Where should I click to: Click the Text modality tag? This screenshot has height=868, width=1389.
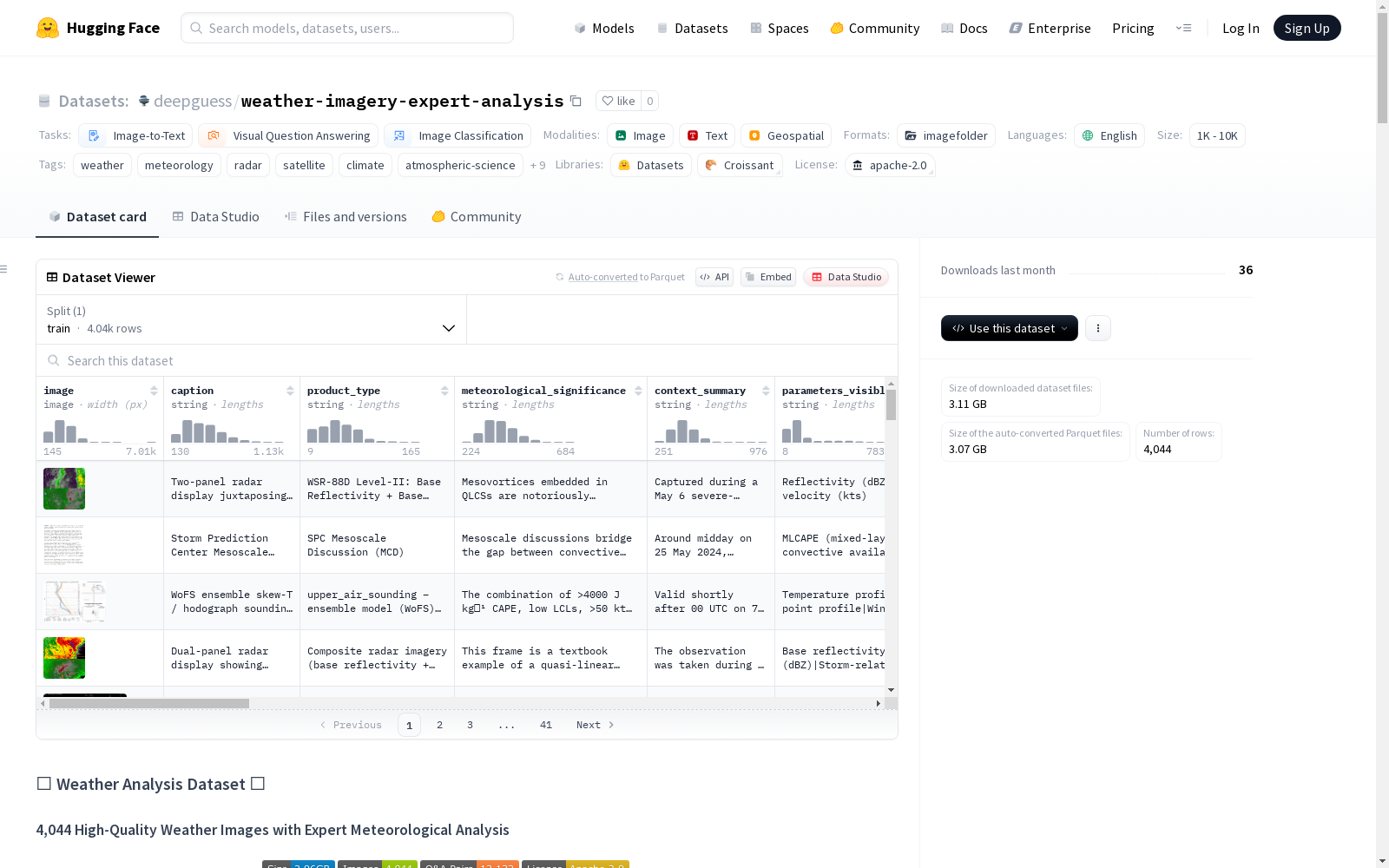pos(708,135)
